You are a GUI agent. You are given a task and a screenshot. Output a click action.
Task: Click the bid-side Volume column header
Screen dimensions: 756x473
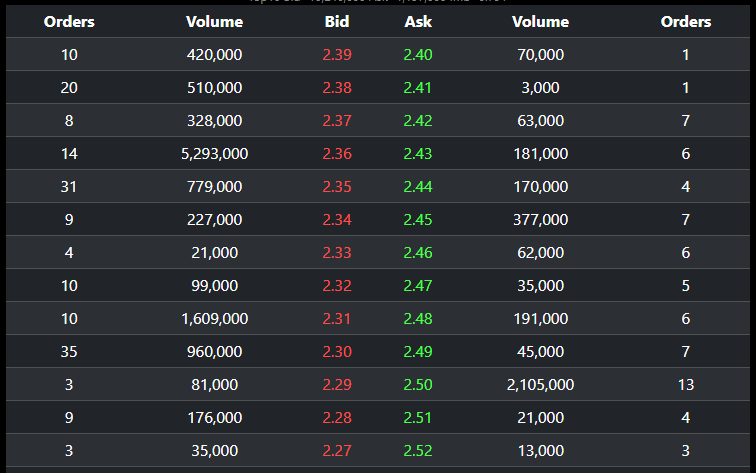point(214,21)
